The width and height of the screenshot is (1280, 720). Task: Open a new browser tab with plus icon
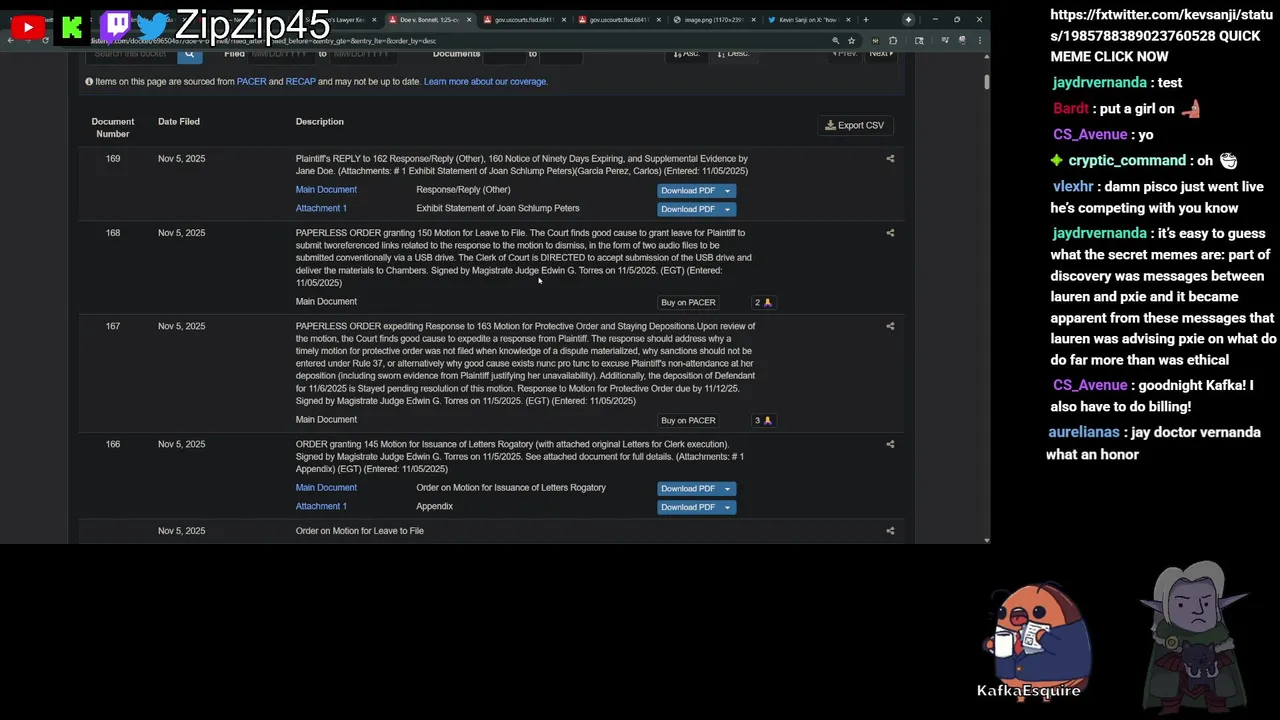(x=866, y=19)
